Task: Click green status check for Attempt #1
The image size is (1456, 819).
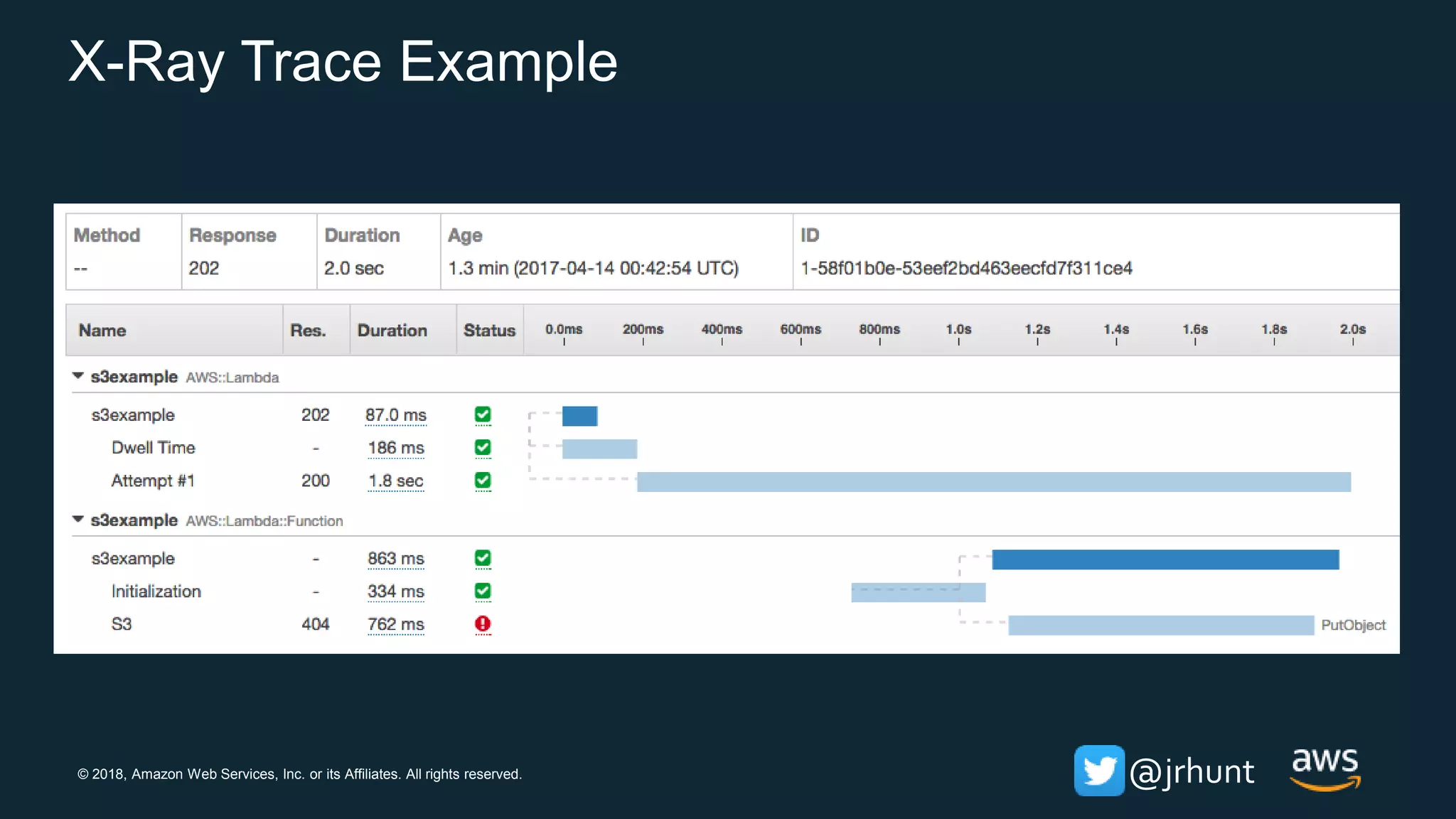Action: point(483,481)
